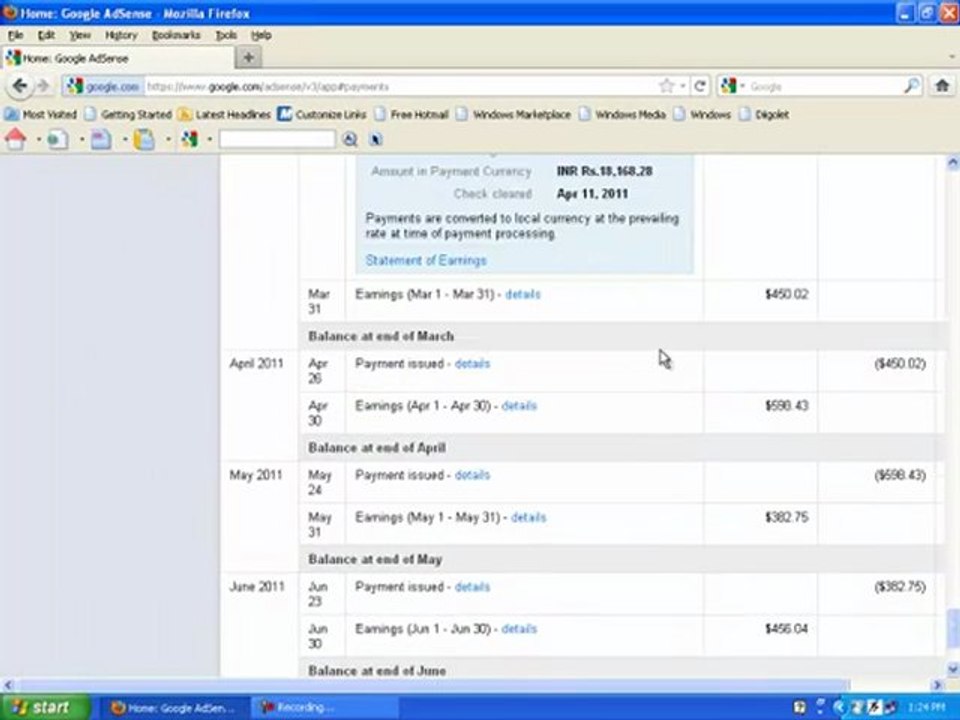This screenshot has height=720, width=960.
Task: Open the File menu
Action: (x=15, y=36)
